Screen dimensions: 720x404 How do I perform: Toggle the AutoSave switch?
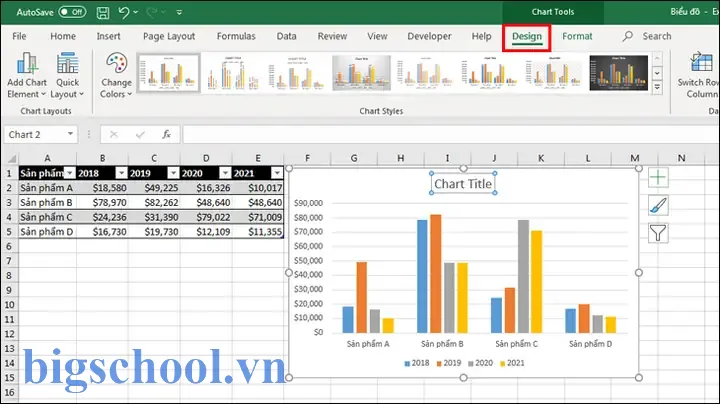point(72,12)
